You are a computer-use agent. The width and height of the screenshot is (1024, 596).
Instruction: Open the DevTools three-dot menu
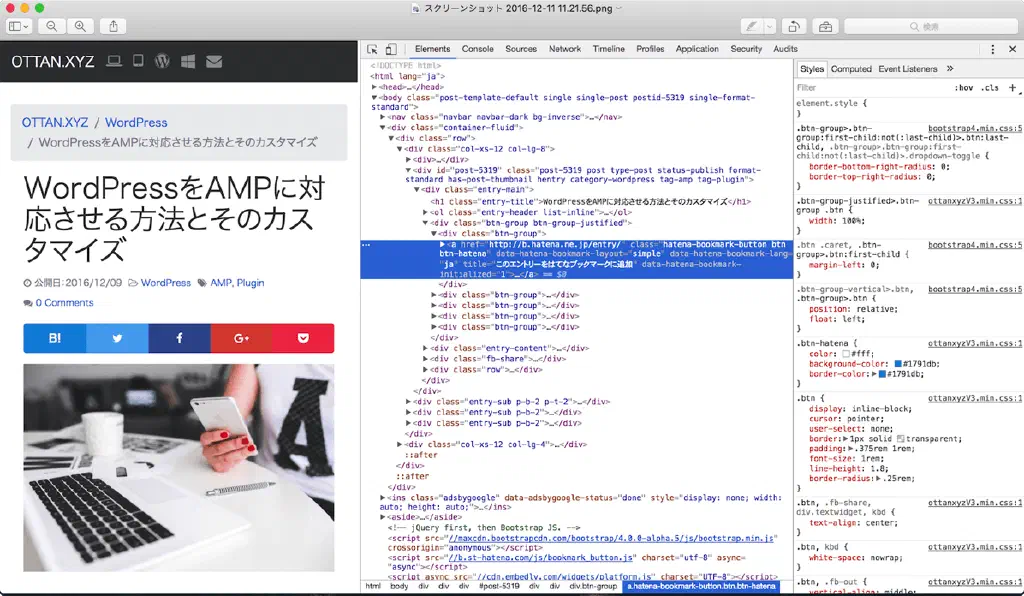coord(992,49)
